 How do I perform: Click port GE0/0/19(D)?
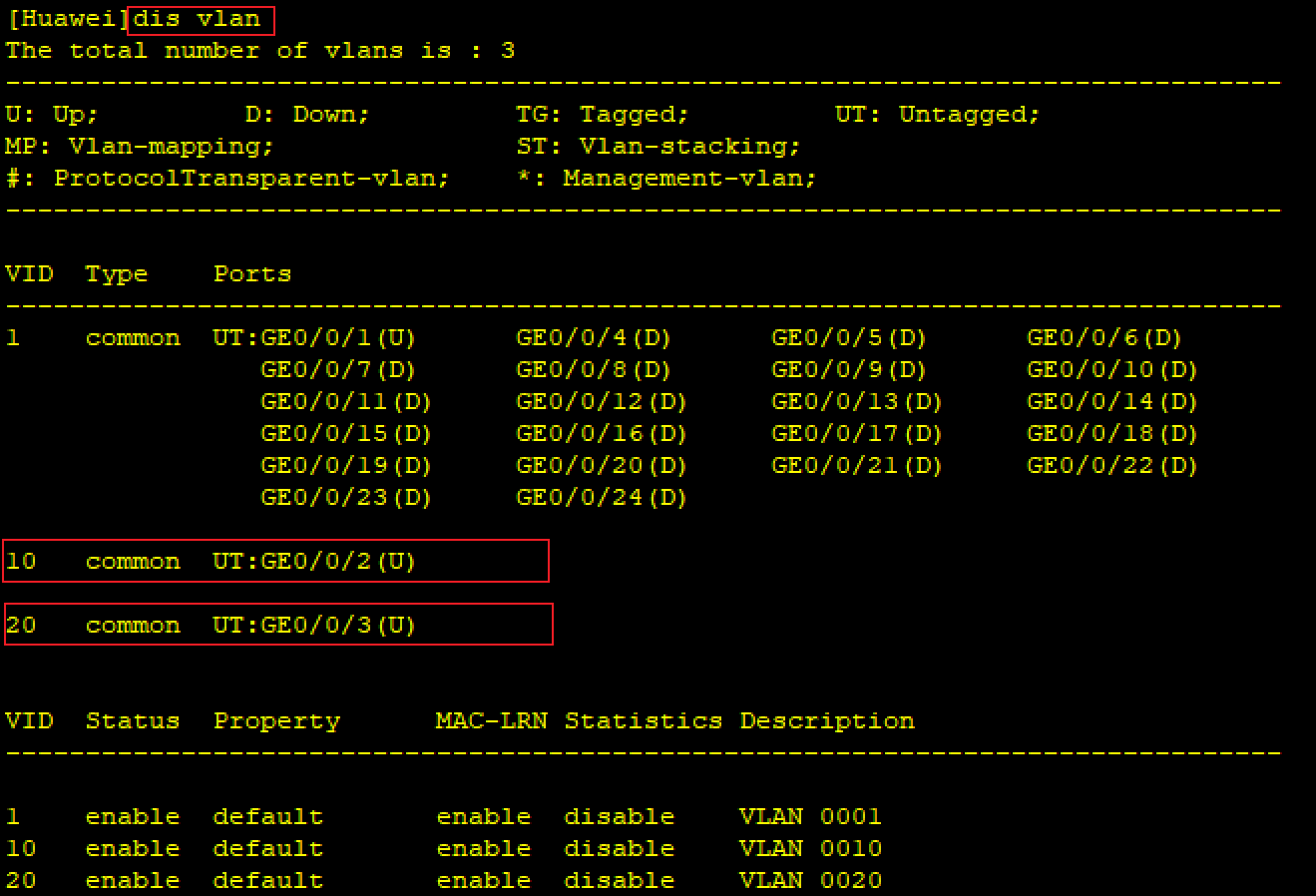click(345, 466)
